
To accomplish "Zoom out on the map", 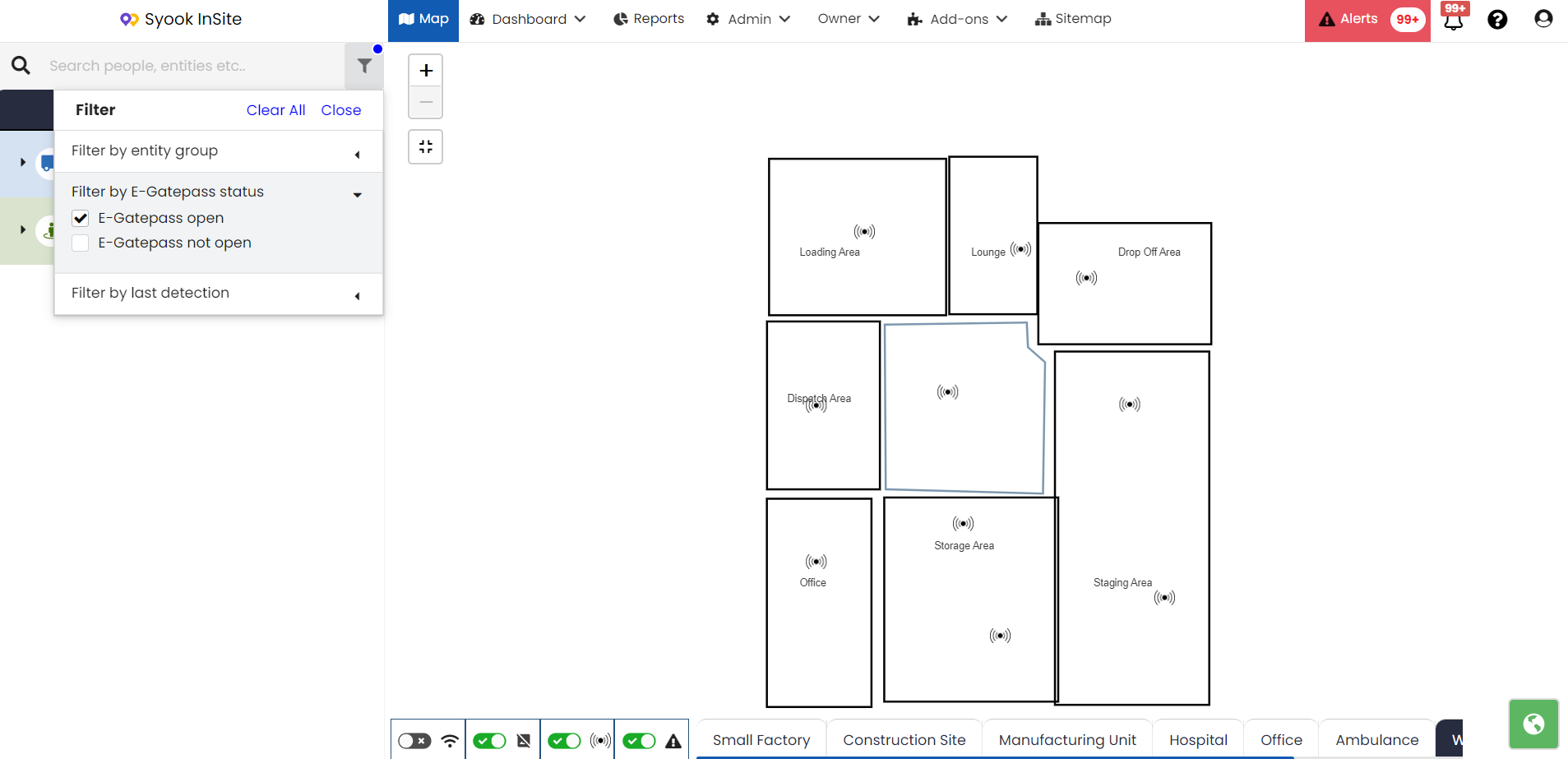I will point(426,102).
